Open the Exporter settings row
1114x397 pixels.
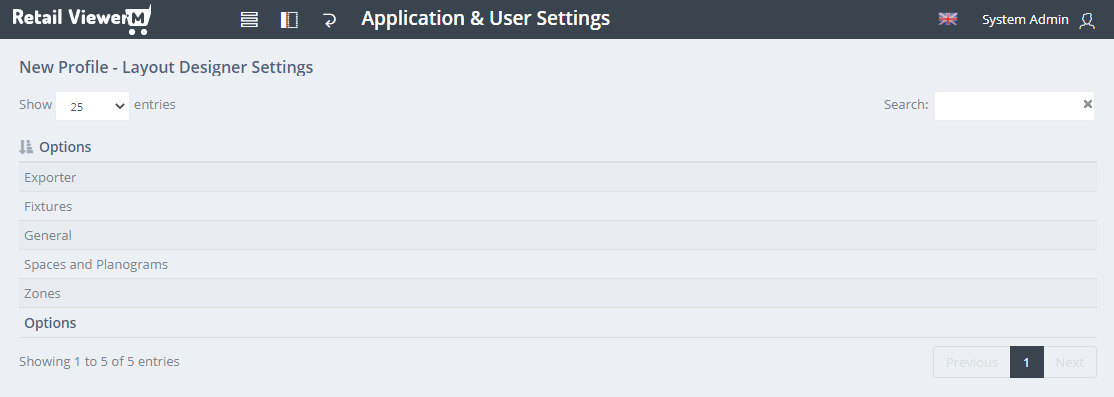(558, 178)
